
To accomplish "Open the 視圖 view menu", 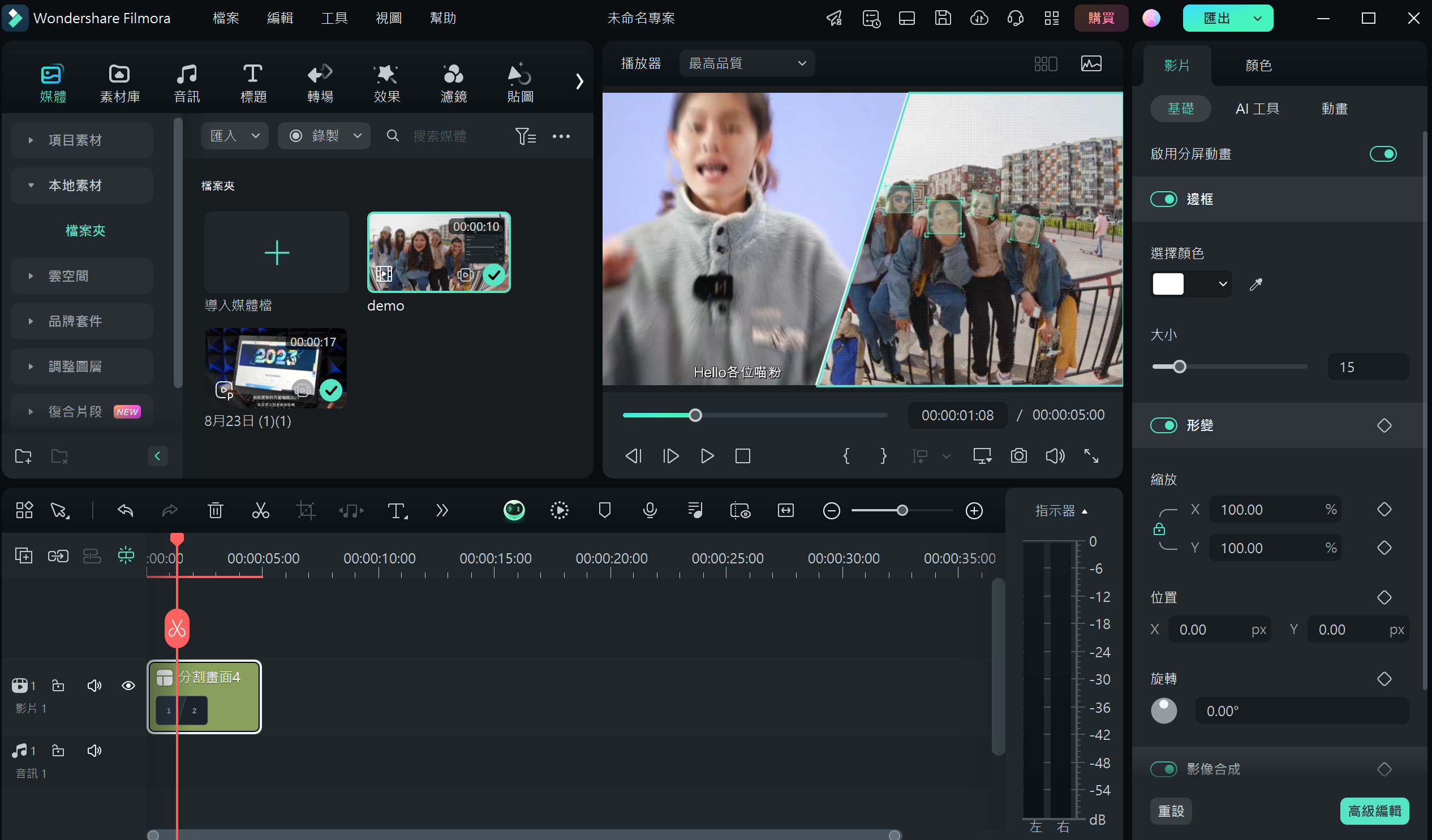I will [389, 18].
